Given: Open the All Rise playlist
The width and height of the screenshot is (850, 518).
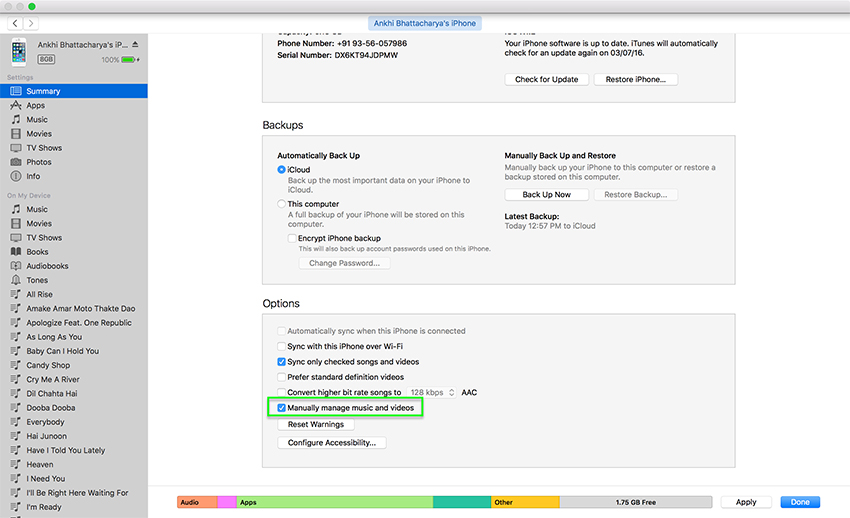Looking at the screenshot, I should pyautogui.click(x=40, y=295).
